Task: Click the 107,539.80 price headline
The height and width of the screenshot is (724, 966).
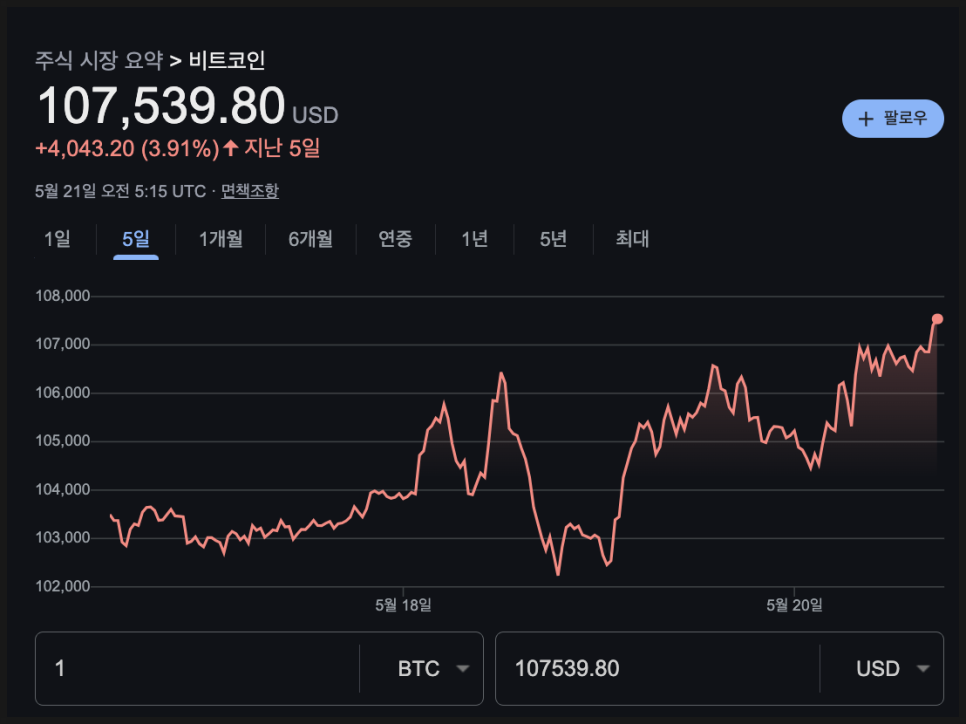Action: pyautogui.click(x=161, y=105)
